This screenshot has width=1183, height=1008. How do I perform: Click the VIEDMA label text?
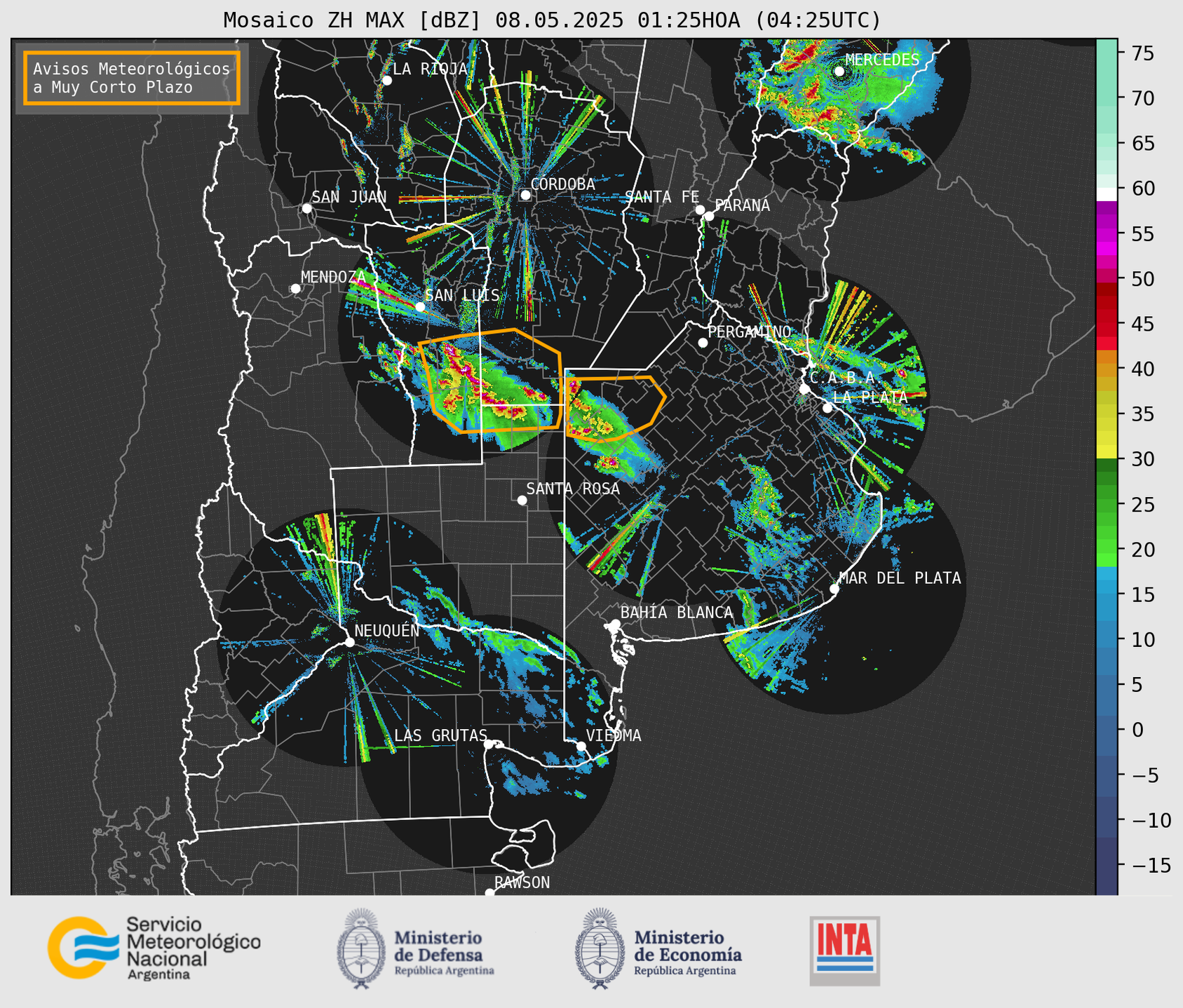[x=614, y=735]
